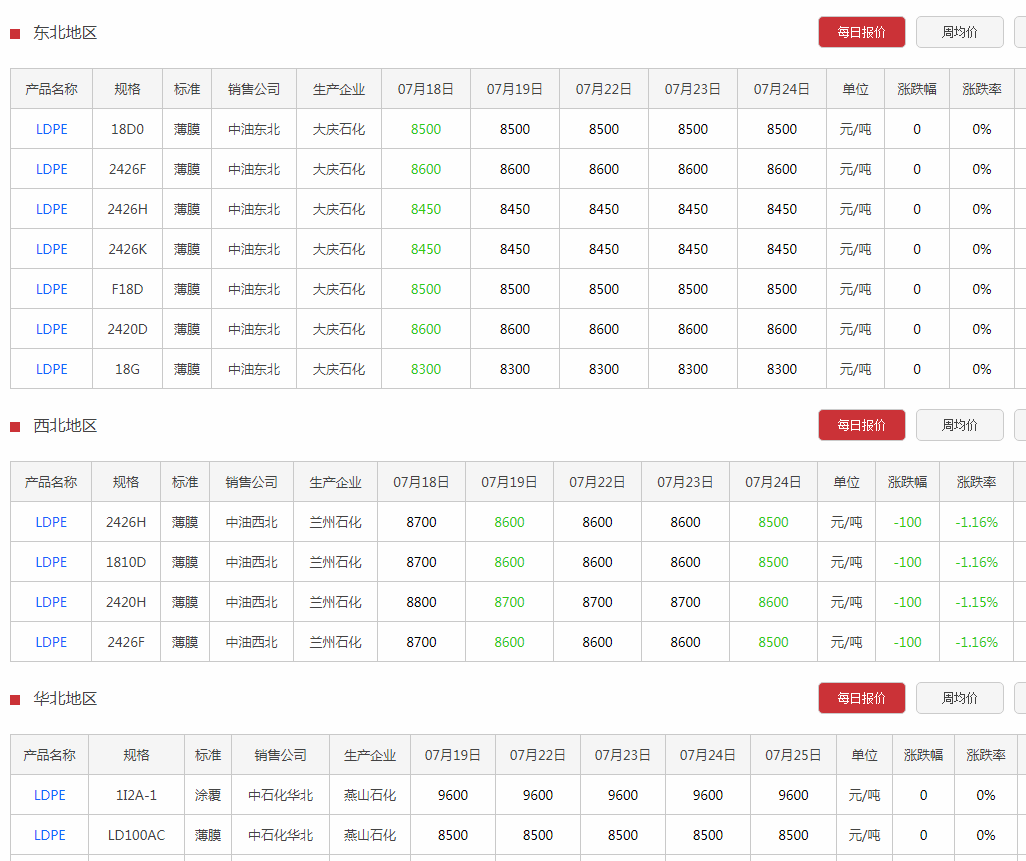Click the 西北地区 section heading
This screenshot has width=1026, height=861.
pos(65,426)
